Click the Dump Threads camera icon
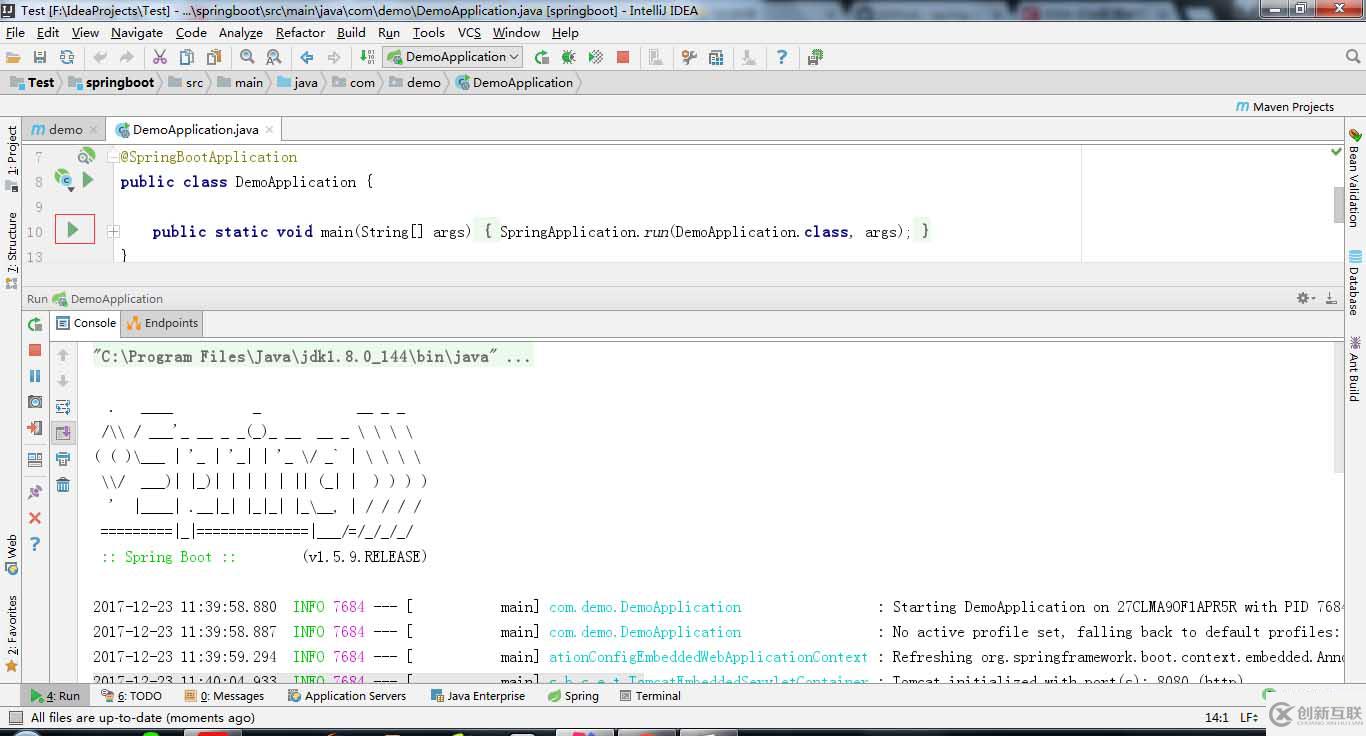Viewport: 1366px width, 736px height. point(35,402)
